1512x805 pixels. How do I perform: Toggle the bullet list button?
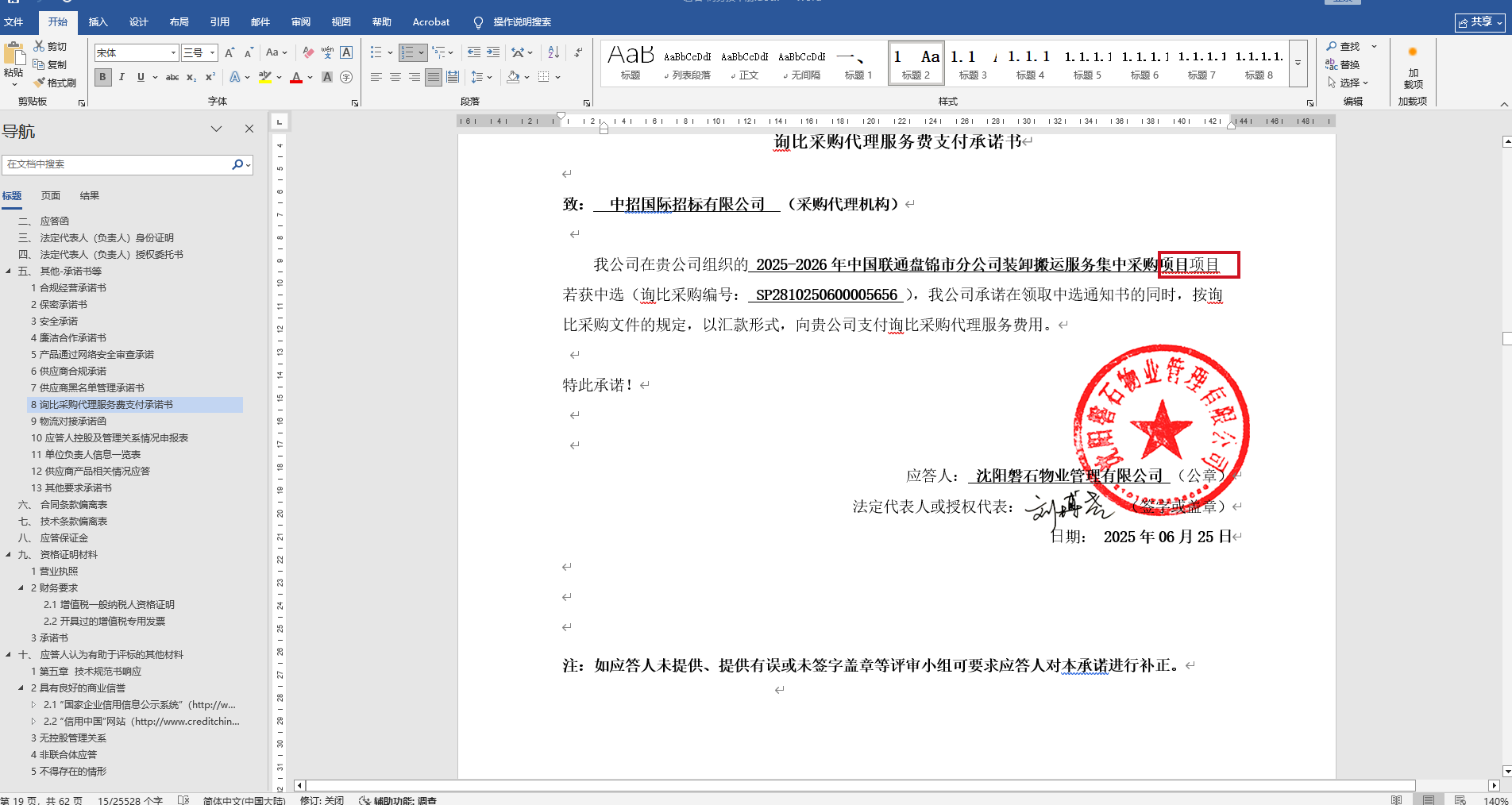click(376, 52)
